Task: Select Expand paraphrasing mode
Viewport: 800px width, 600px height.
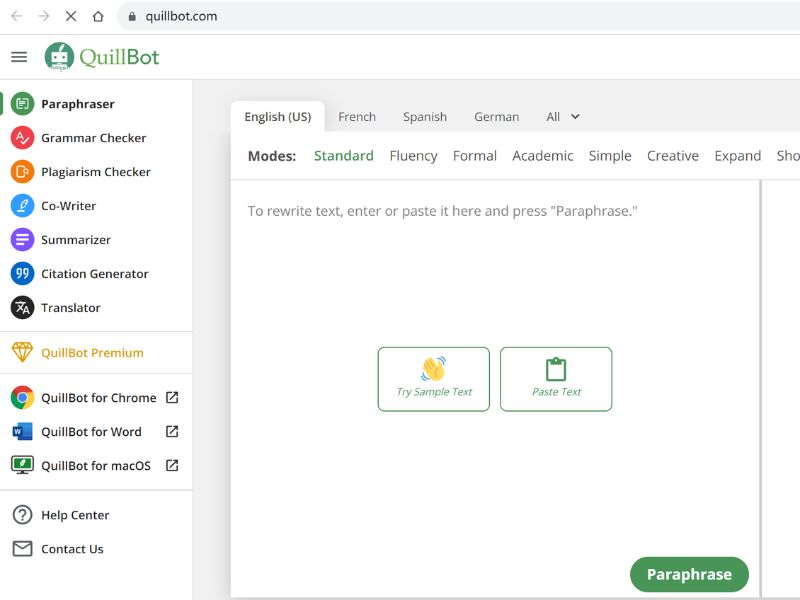Action: pyautogui.click(x=737, y=156)
